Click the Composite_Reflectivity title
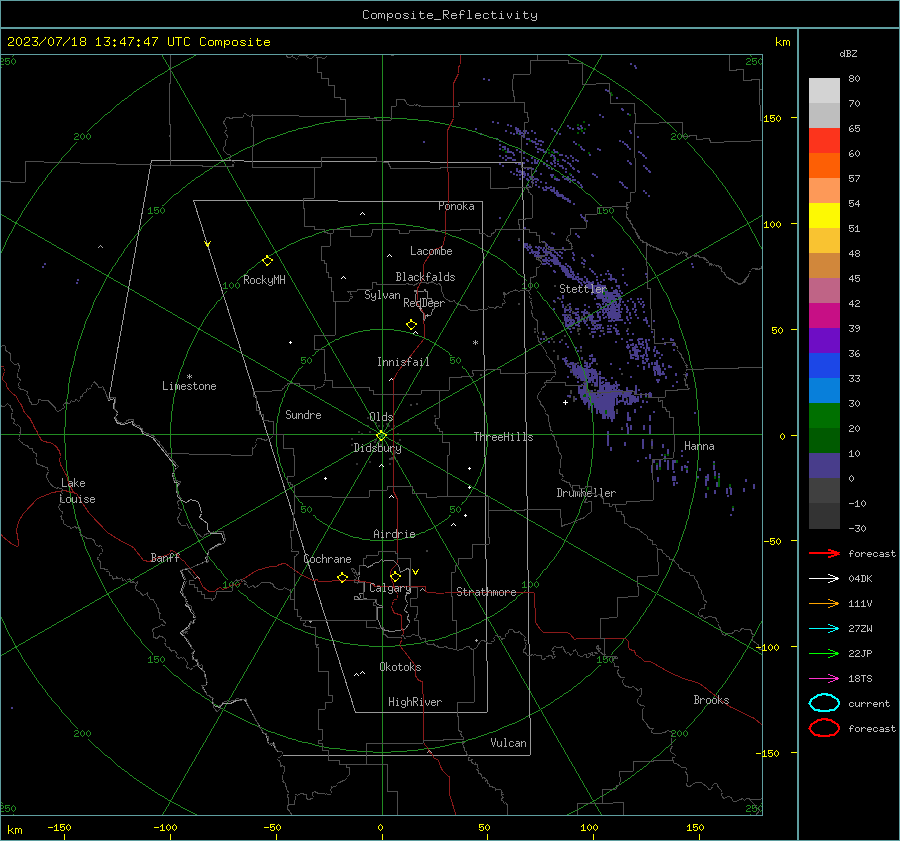This screenshot has width=900, height=841. 450,15
